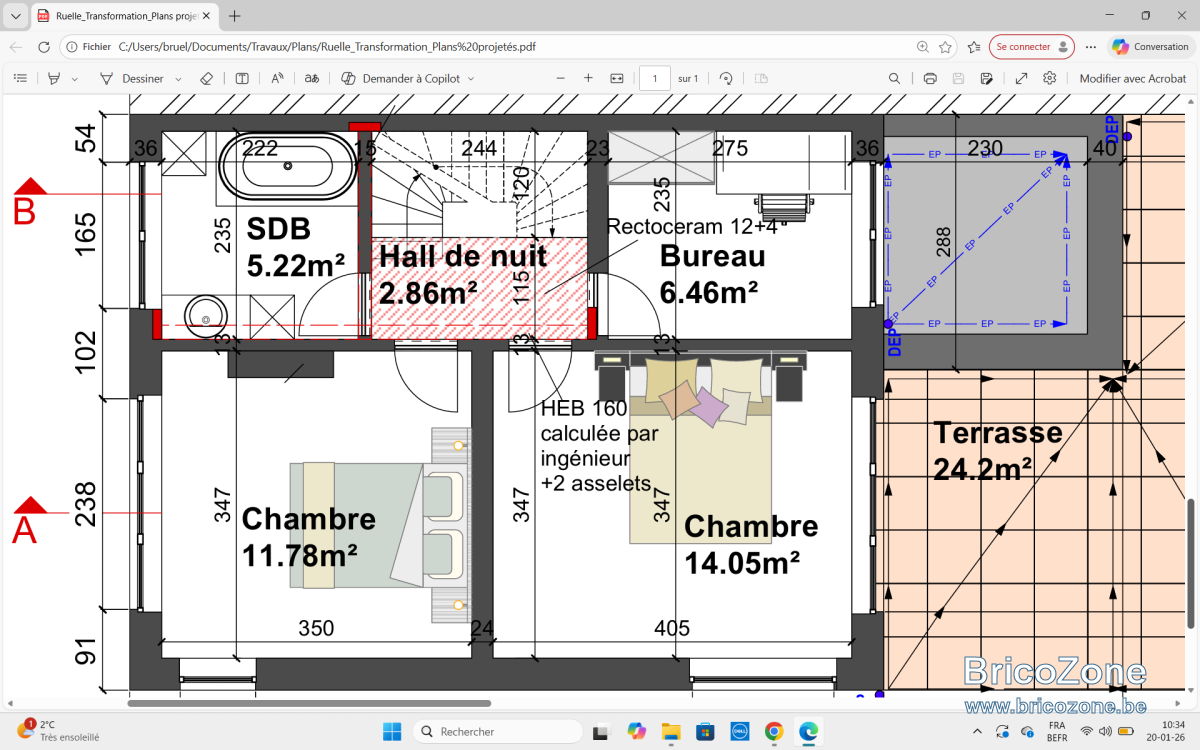Zoom out the PDF

(x=560, y=78)
